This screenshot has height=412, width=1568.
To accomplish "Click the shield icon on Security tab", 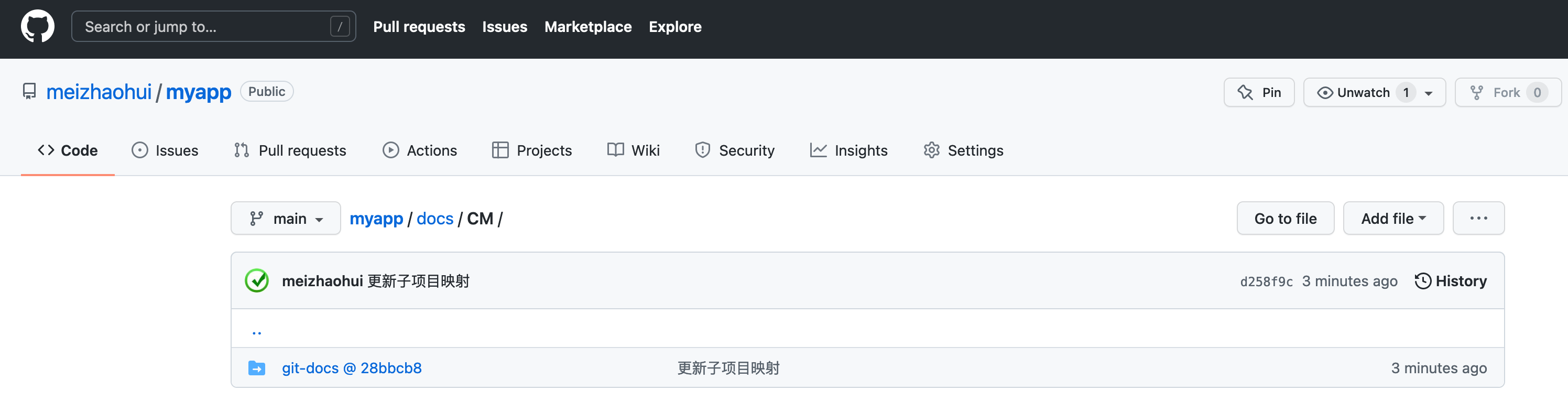I will pyautogui.click(x=702, y=150).
